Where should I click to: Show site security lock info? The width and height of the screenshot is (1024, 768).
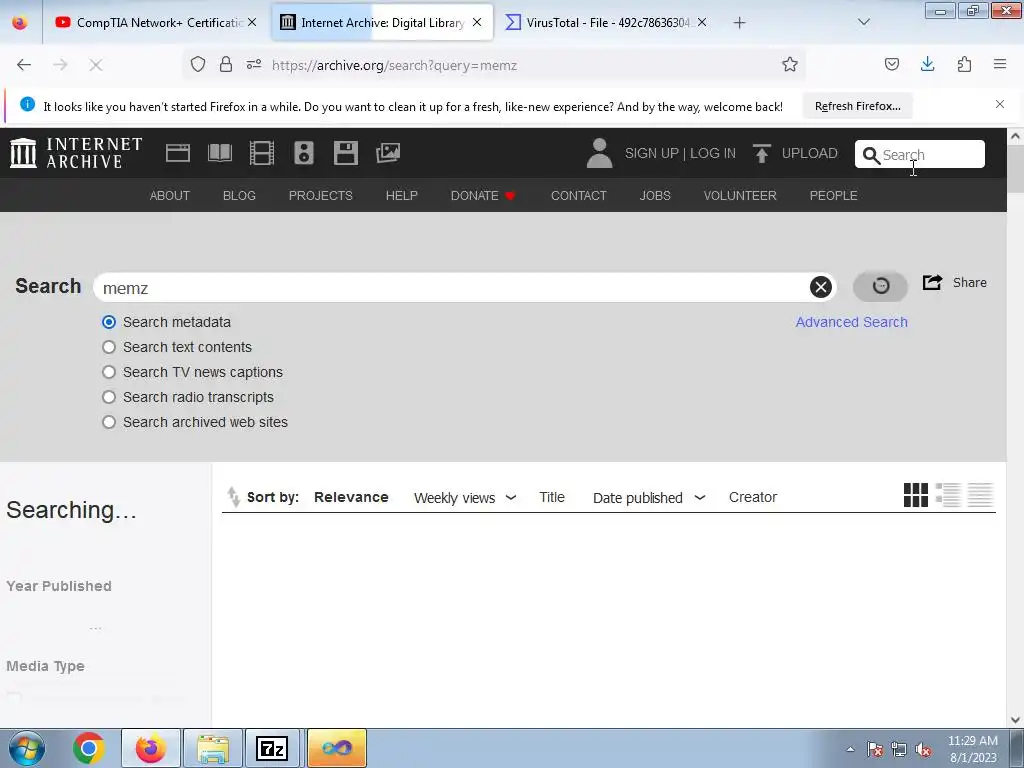226,65
